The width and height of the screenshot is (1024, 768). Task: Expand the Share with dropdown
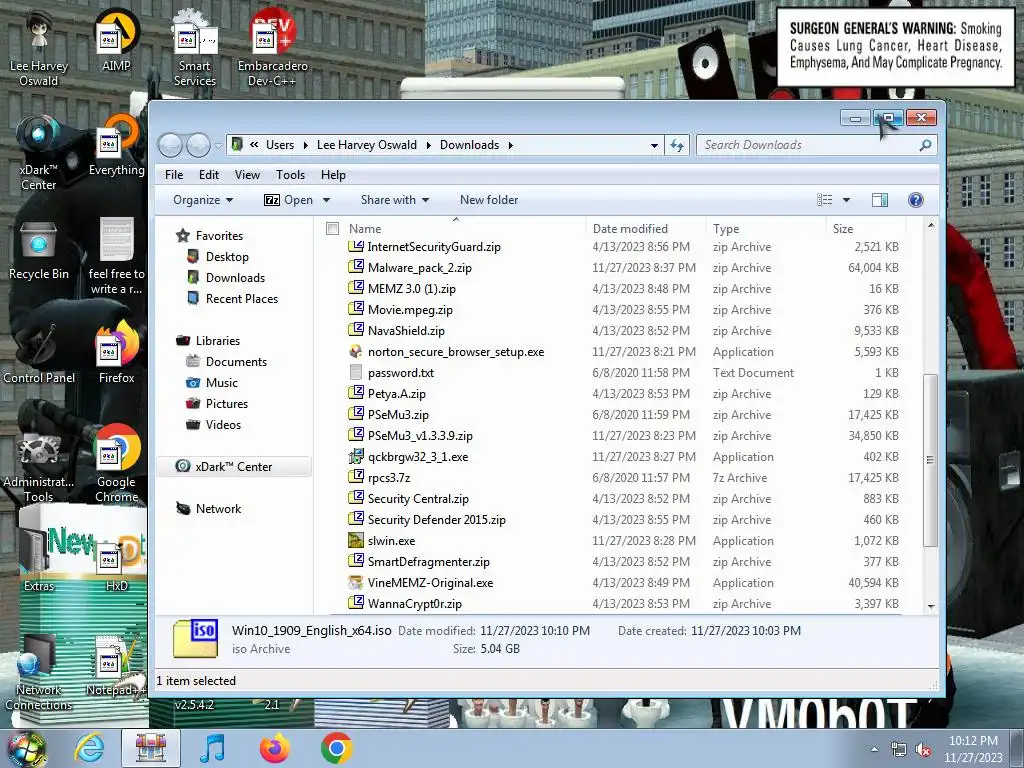394,200
